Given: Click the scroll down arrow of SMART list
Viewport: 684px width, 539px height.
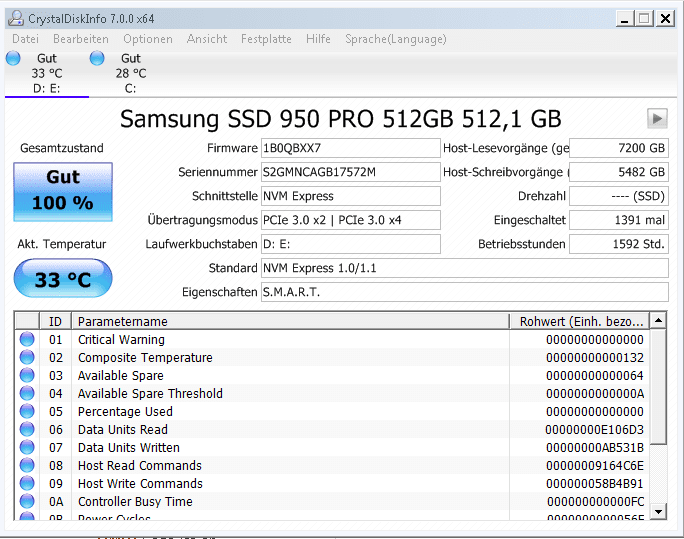Looking at the screenshot, I should (x=658, y=511).
